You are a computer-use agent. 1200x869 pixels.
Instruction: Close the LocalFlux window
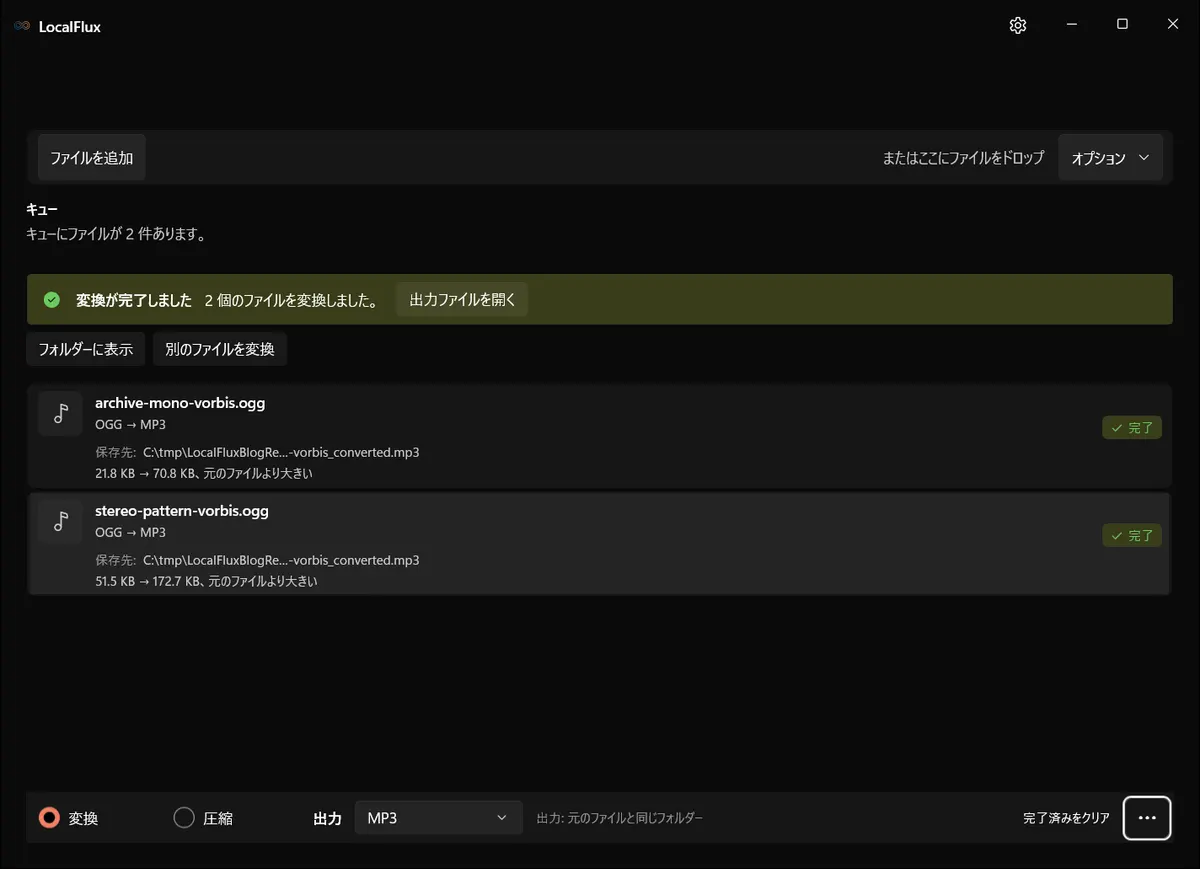click(1173, 25)
